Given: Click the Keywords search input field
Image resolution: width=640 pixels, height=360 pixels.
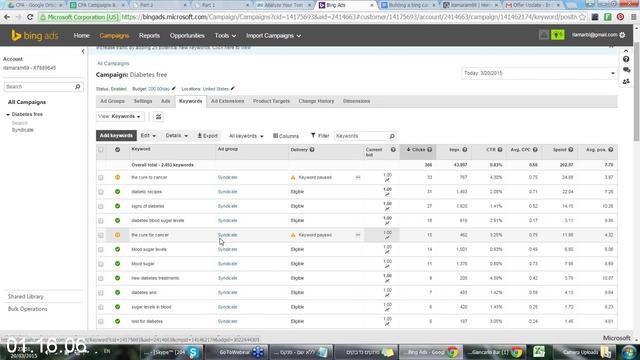Looking at the screenshot, I should pyautogui.click(x=361, y=136).
